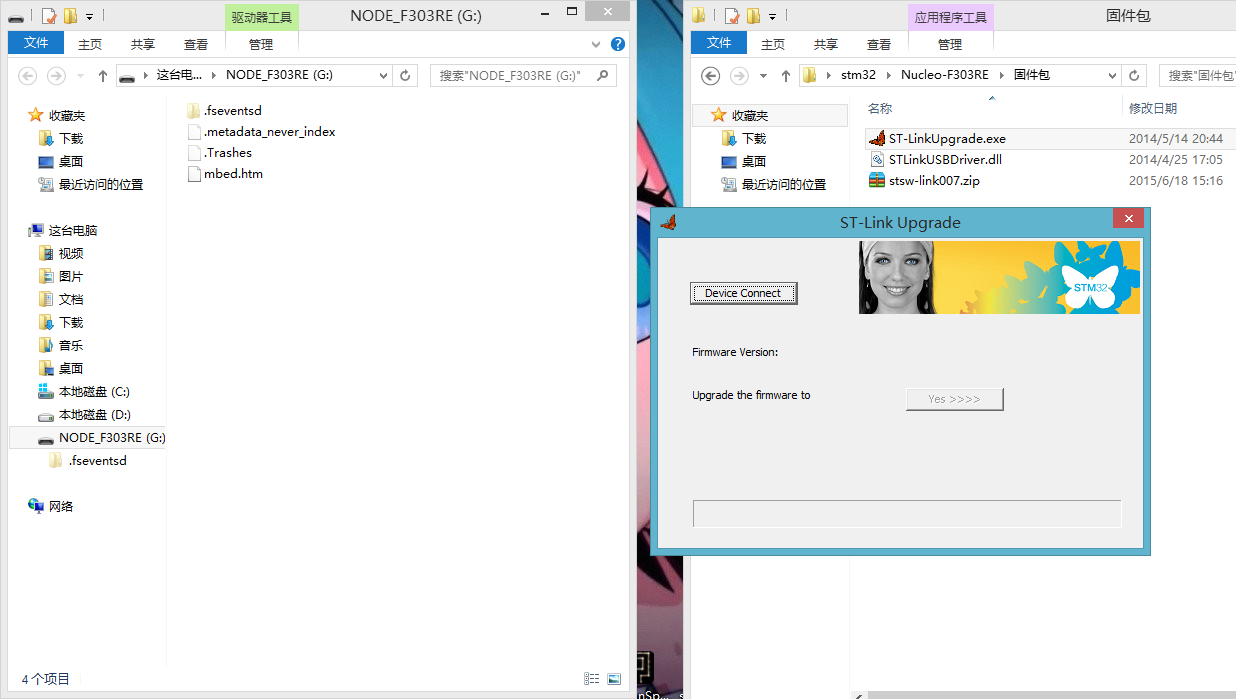This screenshot has height=699, width=1236.
Task: Click the 固件包 search box
Action: [x=1197, y=75]
